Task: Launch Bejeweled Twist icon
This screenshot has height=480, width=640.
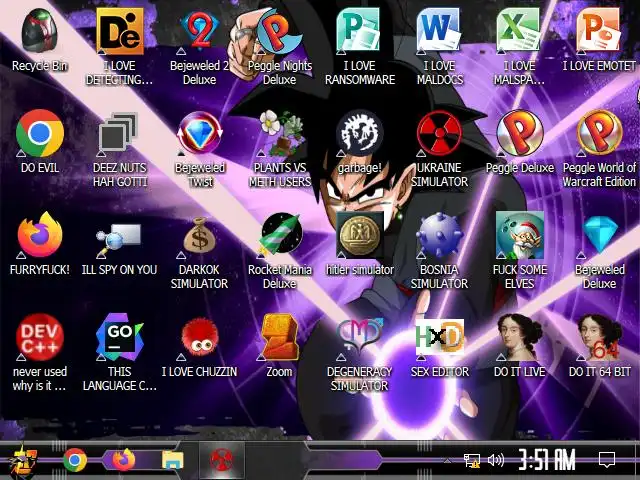Action: [x=200, y=133]
